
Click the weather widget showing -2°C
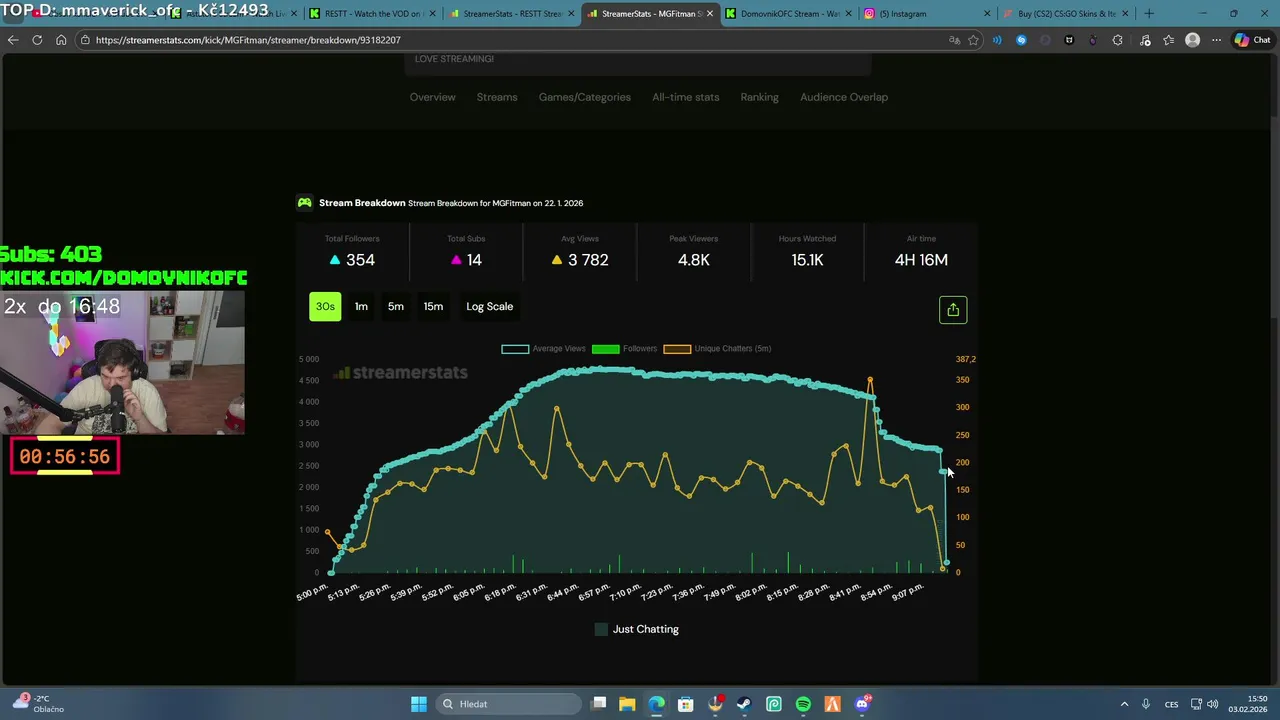[x=38, y=704]
